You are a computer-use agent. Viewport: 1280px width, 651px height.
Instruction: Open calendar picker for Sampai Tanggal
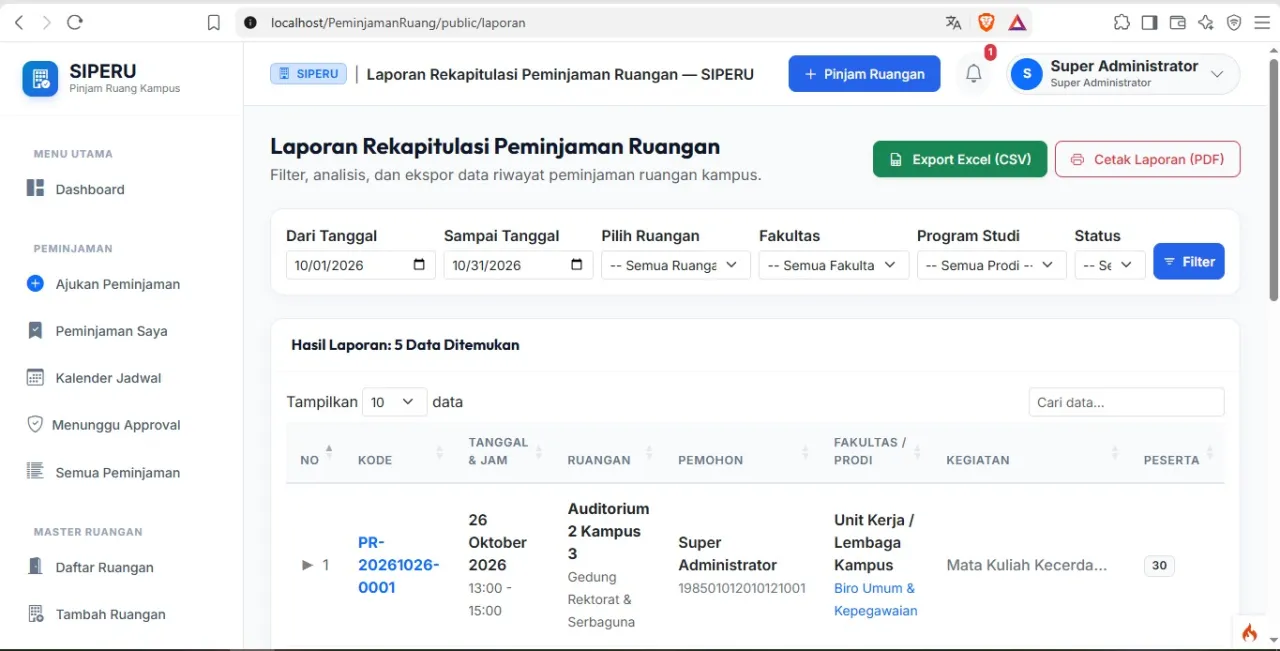tap(577, 265)
